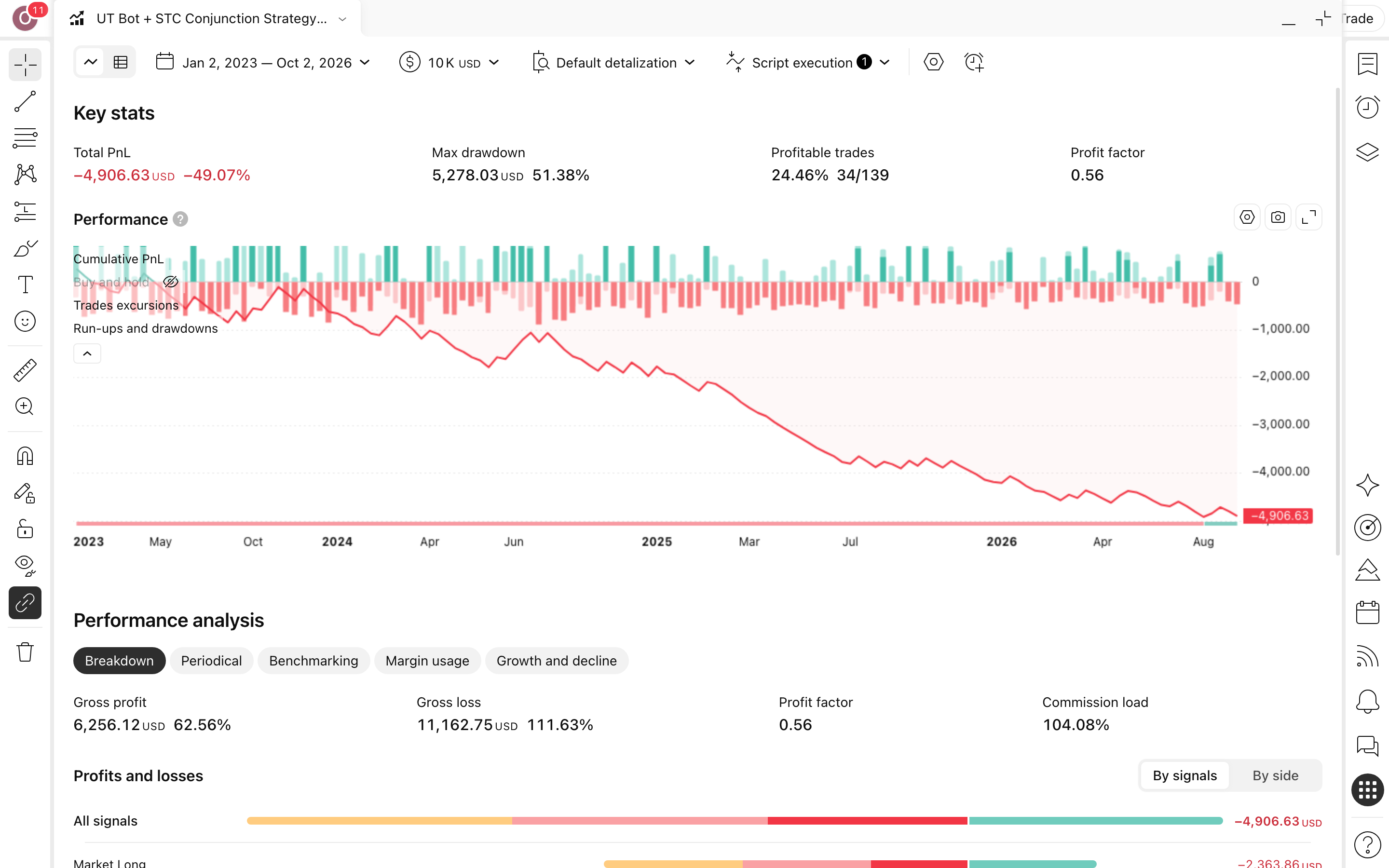Select the trend line drawing tool
Viewport: 1389px width, 868px height.
pos(25,101)
